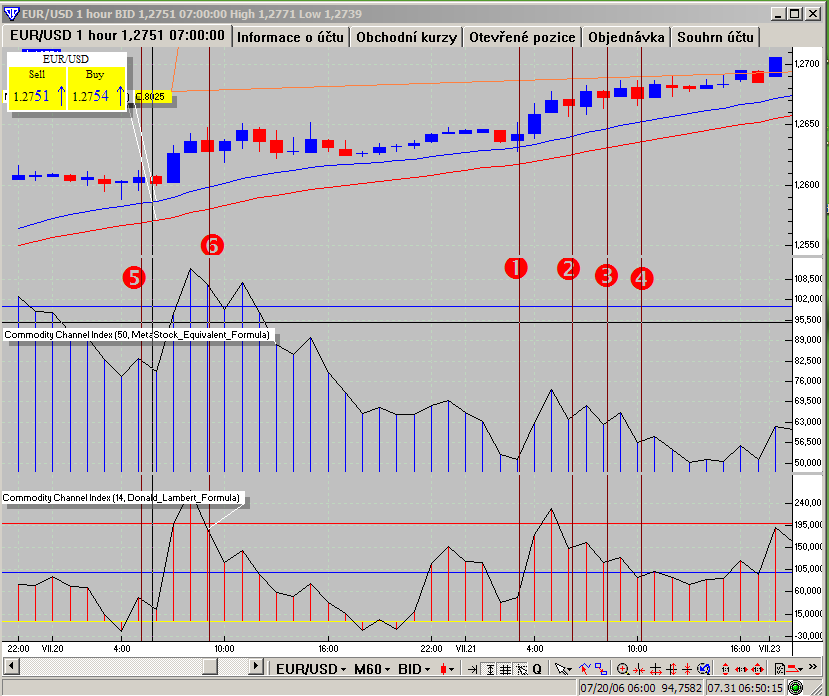Toggle the crosshair cursor mode icon
829x696 pixels.
(522, 669)
